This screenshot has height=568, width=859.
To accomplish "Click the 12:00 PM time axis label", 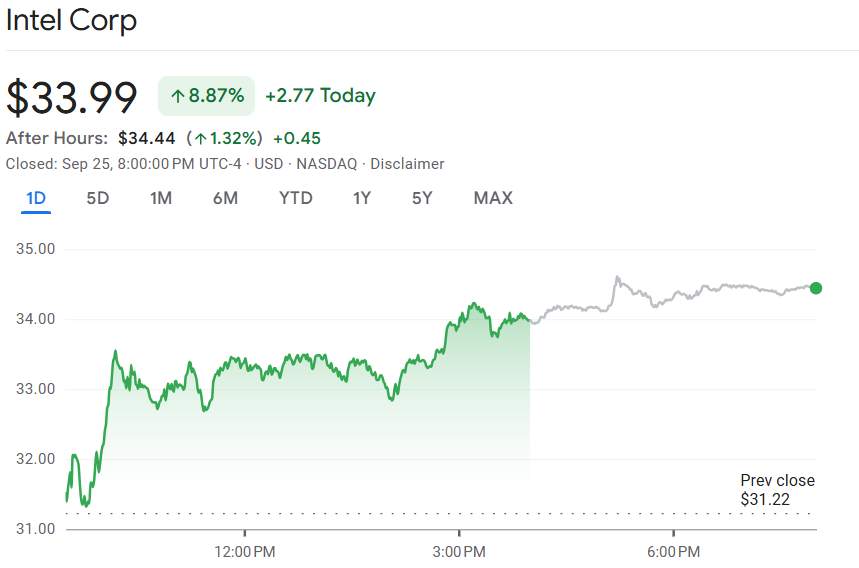I will pyautogui.click(x=245, y=551).
